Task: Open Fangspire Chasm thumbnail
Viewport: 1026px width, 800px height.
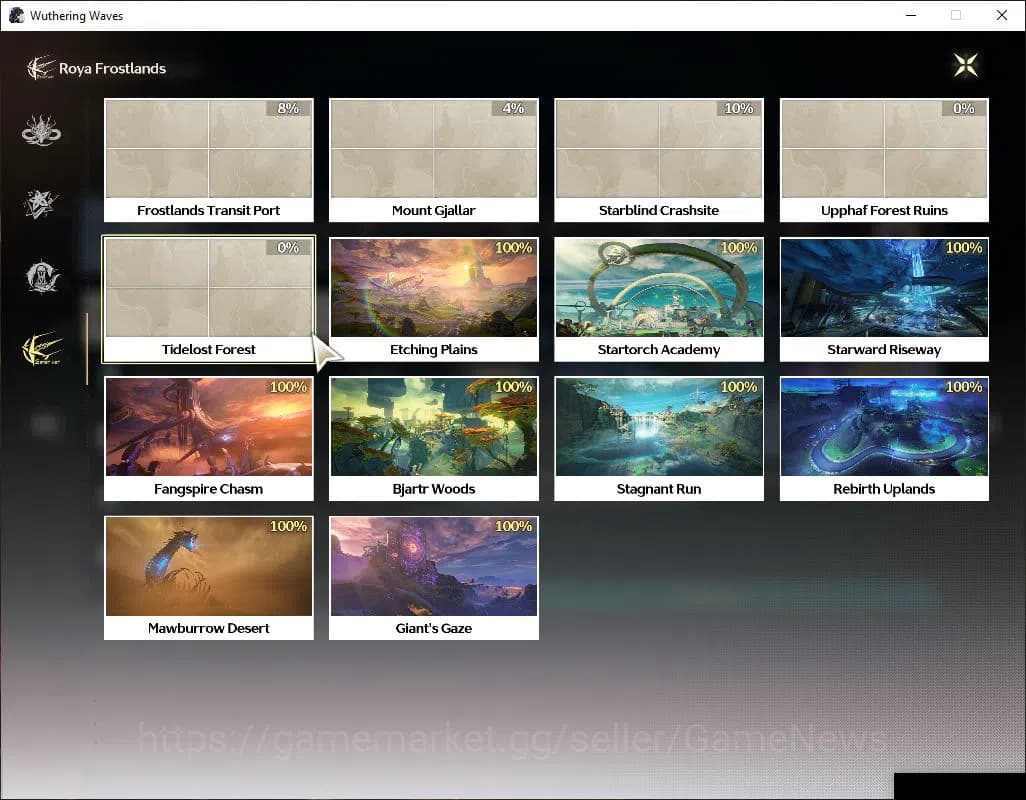Action: pos(209,426)
